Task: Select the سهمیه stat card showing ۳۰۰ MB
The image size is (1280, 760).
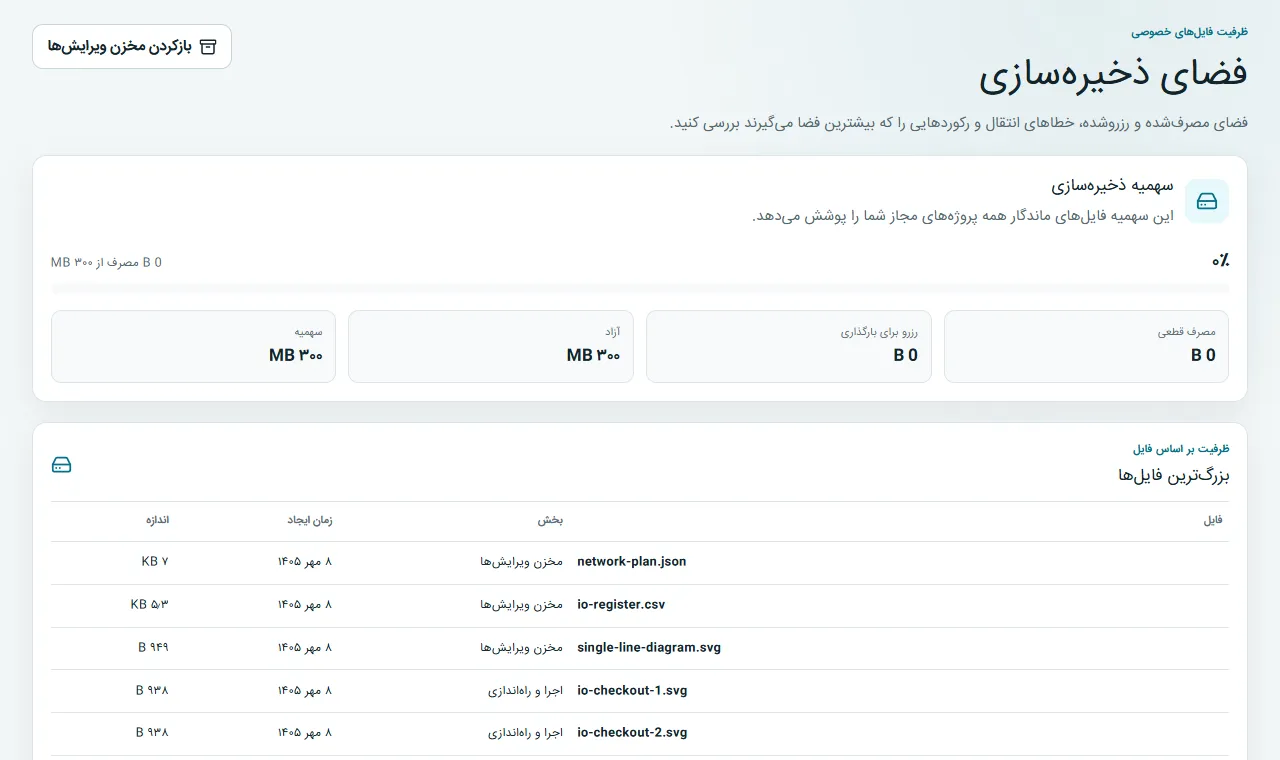Action: [193, 346]
